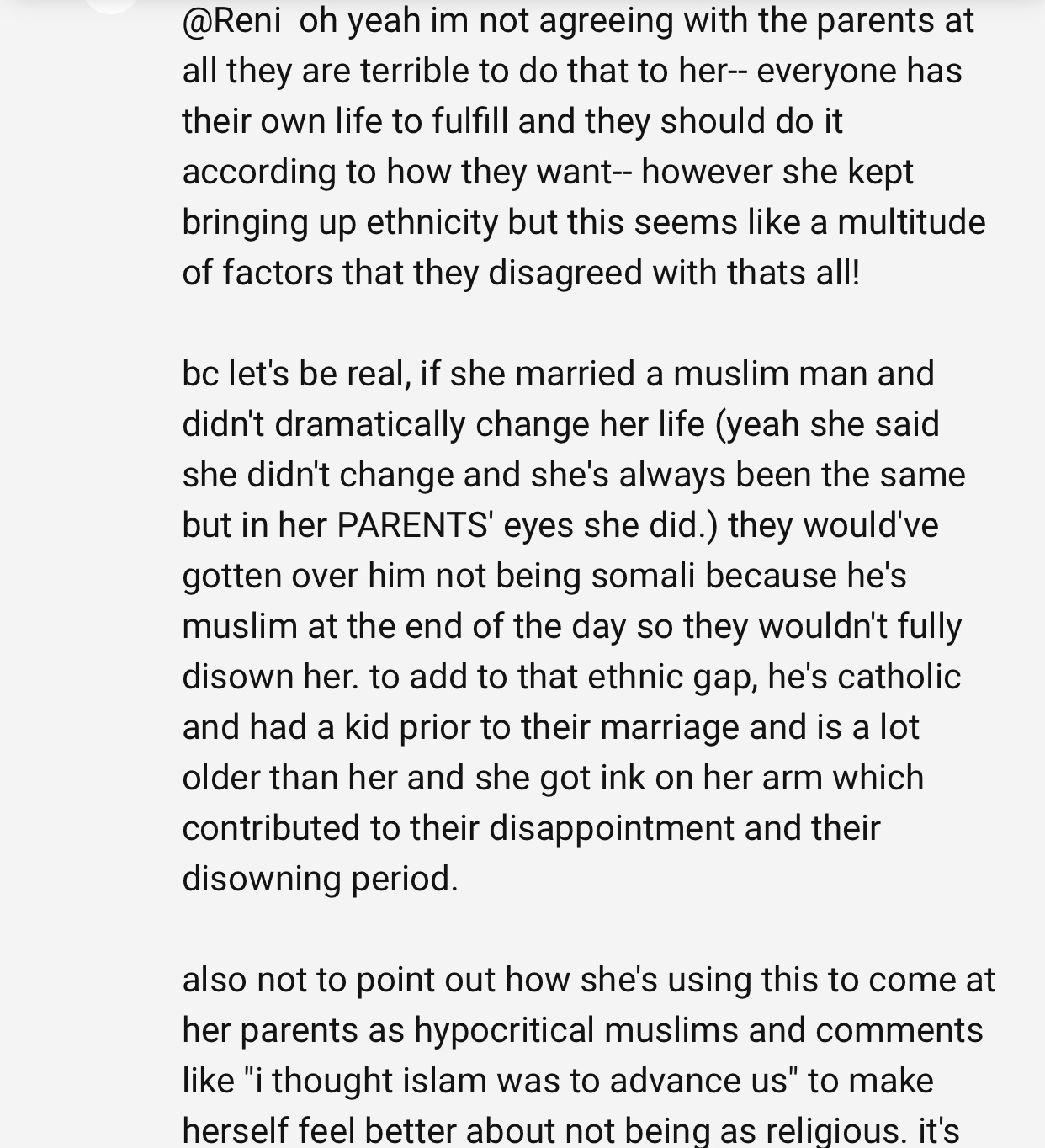Click the commenter's profile avatar
This screenshot has width=1045, height=1148.
[x=112, y=4]
